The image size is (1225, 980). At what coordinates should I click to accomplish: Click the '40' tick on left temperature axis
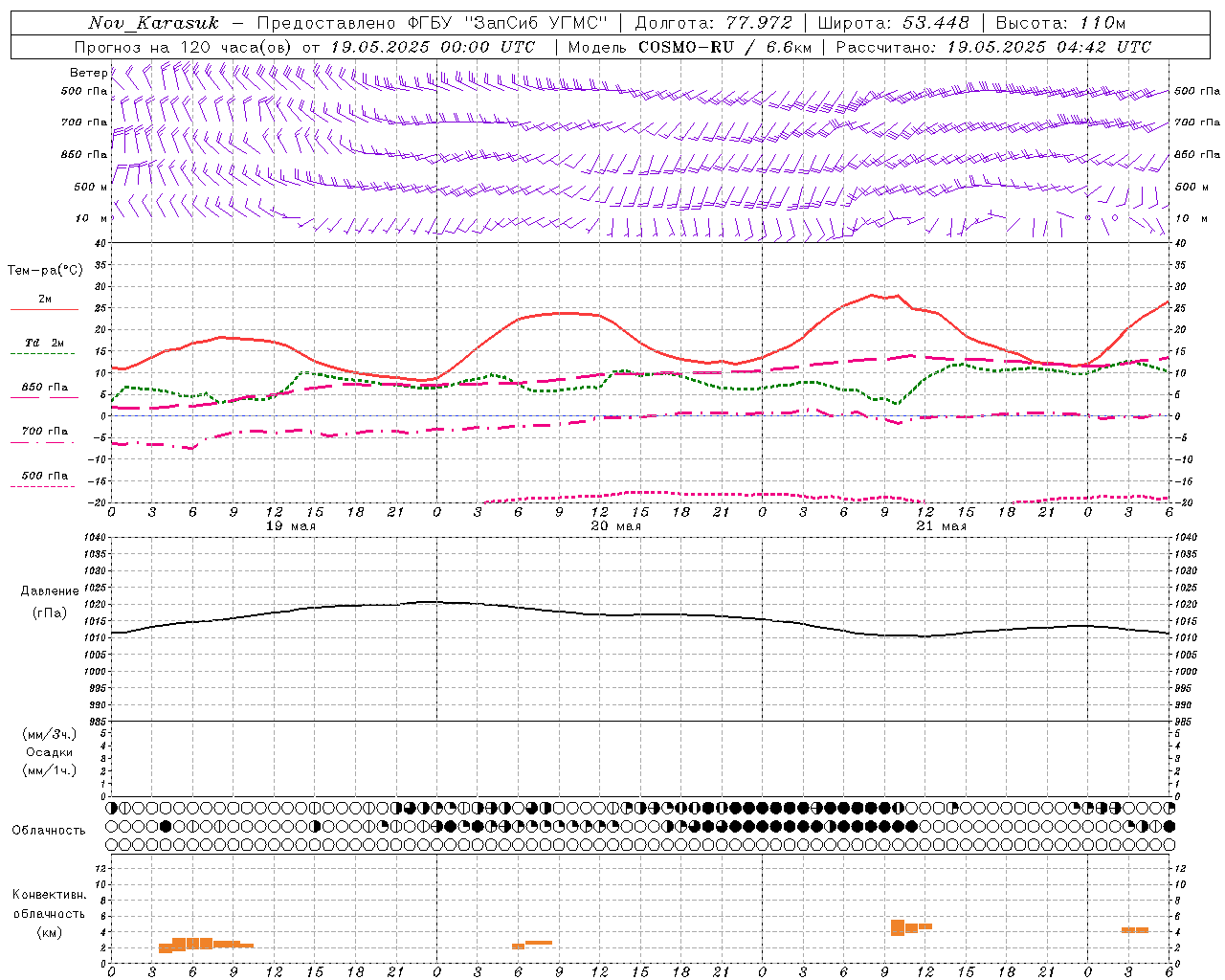point(100,243)
